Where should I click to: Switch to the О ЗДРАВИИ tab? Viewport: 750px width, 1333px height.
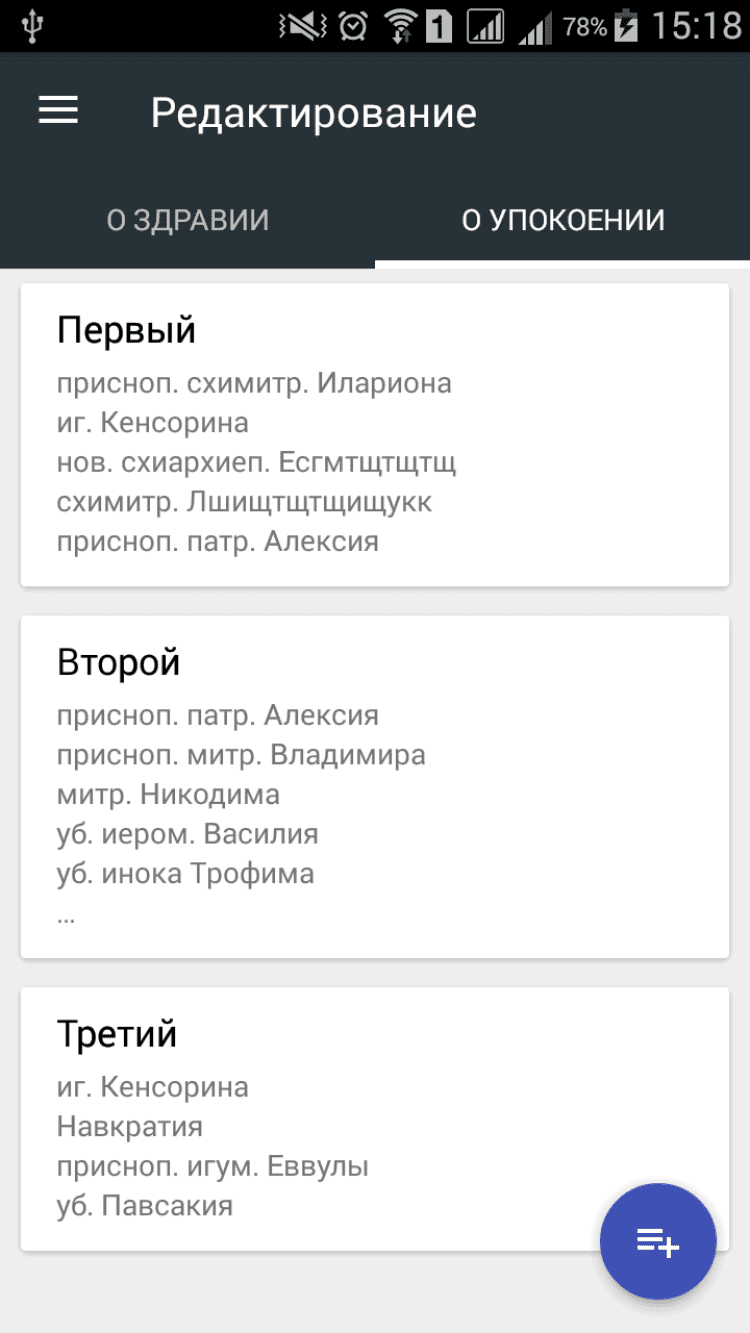(188, 220)
